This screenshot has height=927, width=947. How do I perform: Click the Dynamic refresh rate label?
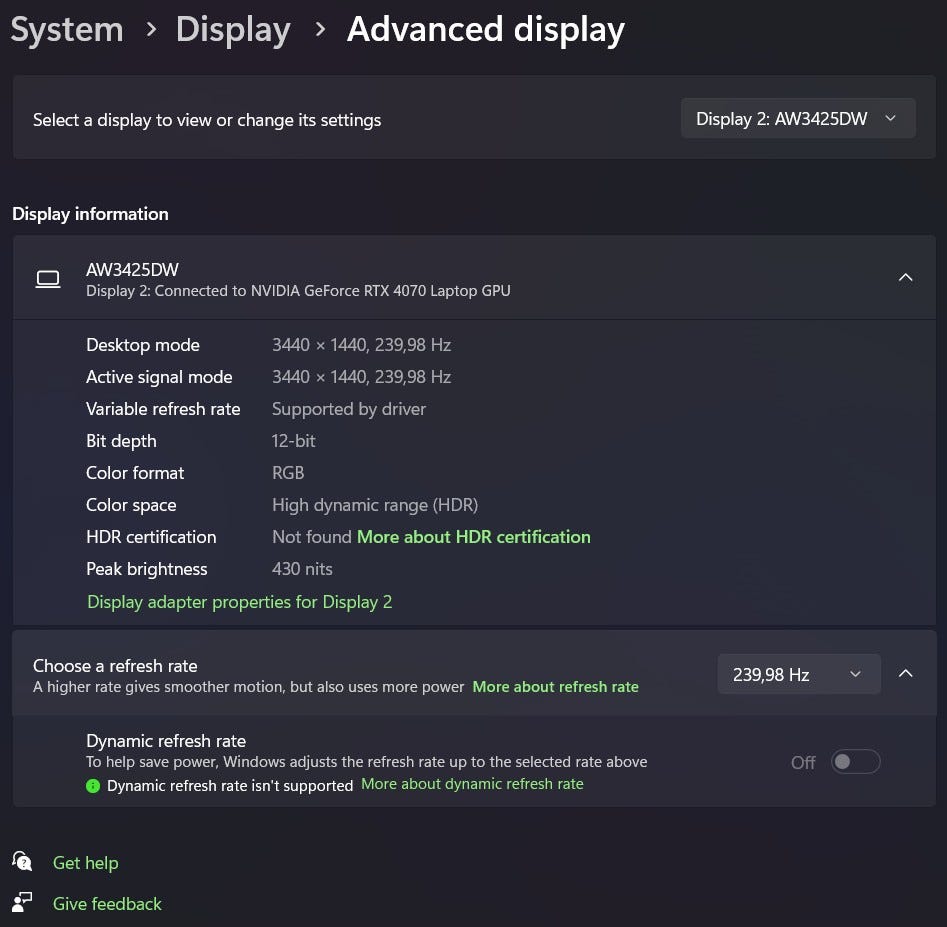coord(166,741)
